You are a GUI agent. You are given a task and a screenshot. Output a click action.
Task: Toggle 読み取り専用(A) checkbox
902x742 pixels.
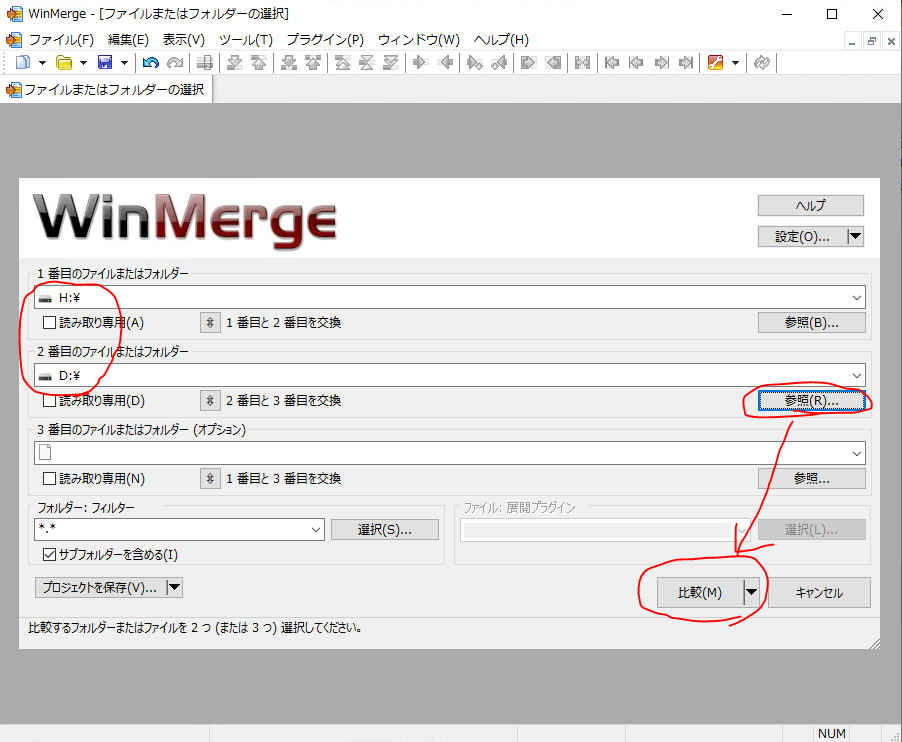click(49, 323)
